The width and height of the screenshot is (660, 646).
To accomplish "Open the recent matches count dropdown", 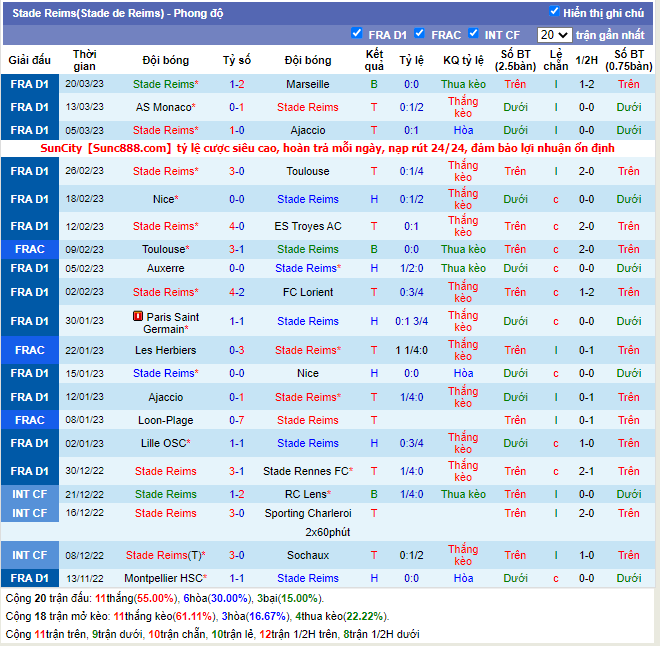I will pos(553,35).
